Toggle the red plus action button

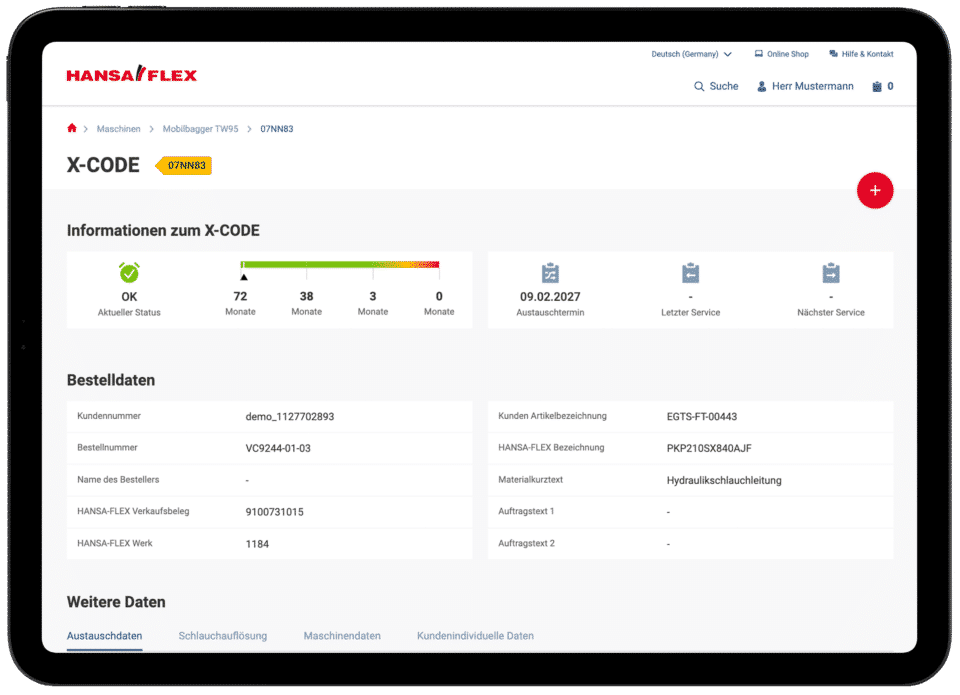pyautogui.click(x=875, y=190)
